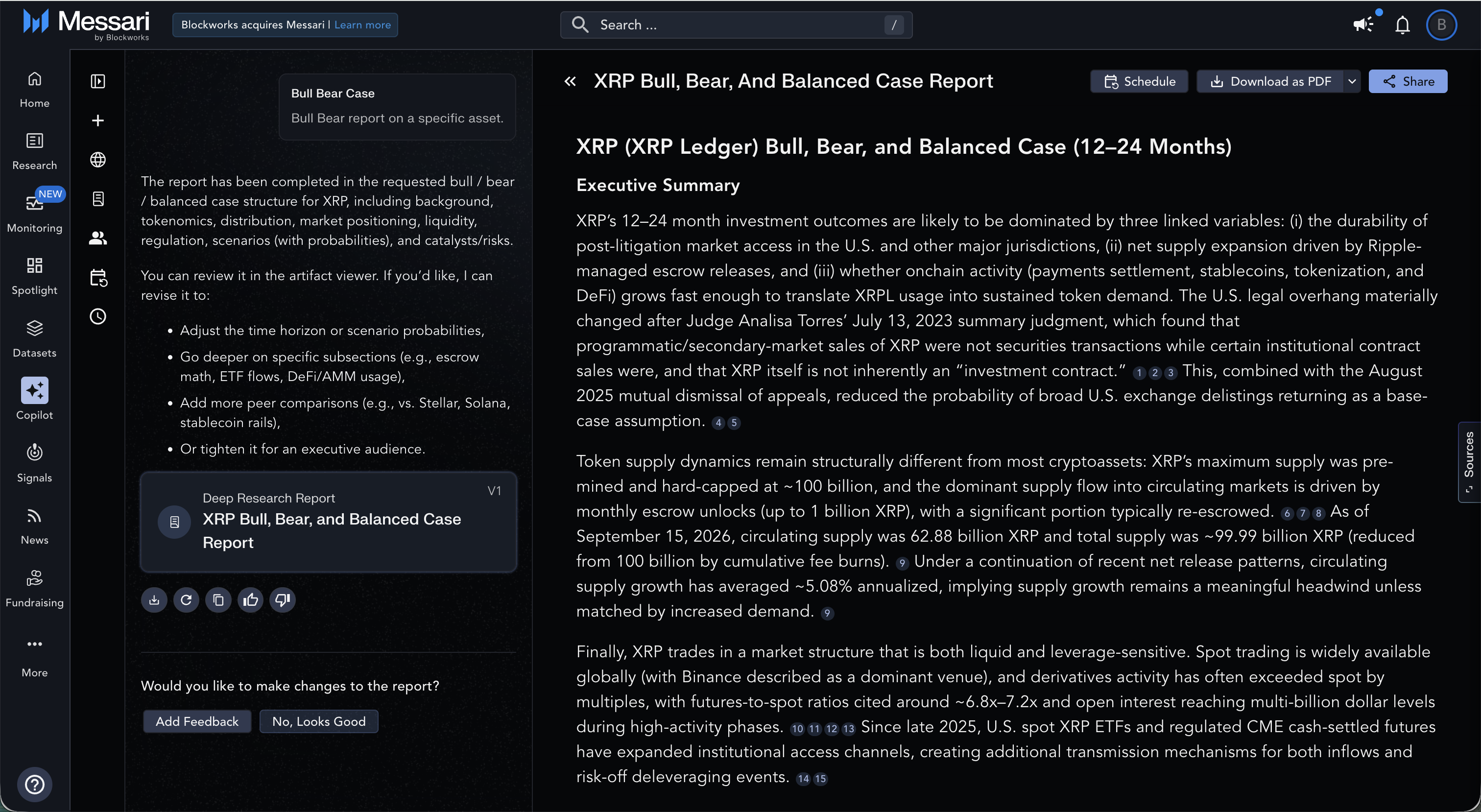Viewport: 1481px width, 812px height.
Task: Expand the download format dropdown arrow
Action: [1352, 81]
